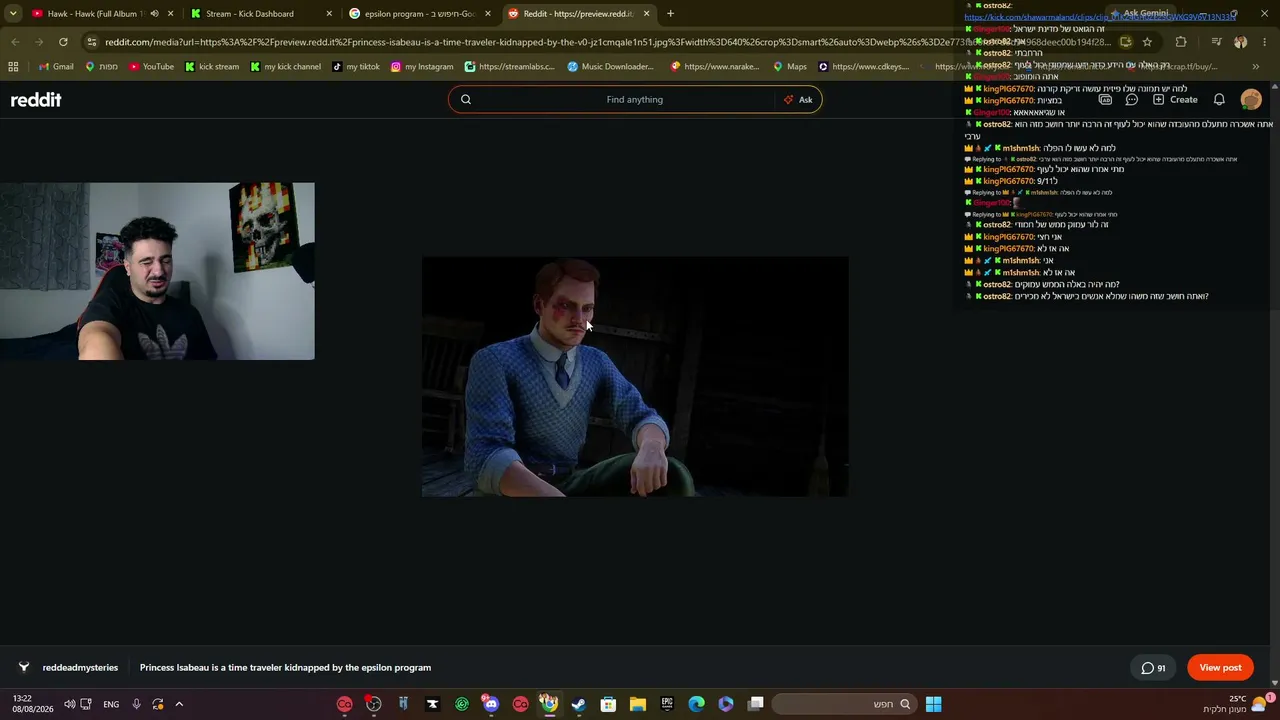Image resolution: width=1280 pixels, height=720 pixels.
Task: Click the reddit logo
Action: pyautogui.click(x=36, y=100)
